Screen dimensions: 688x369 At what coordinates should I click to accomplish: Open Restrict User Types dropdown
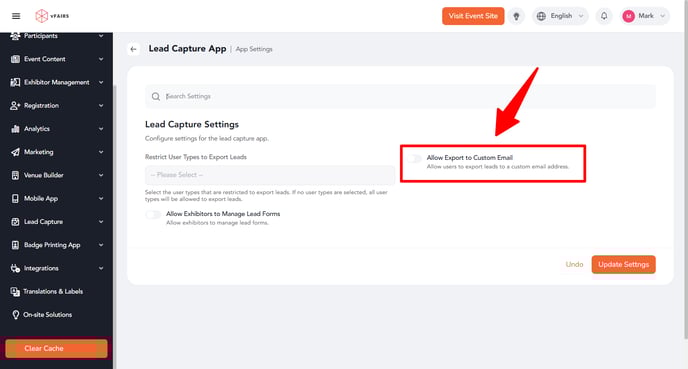pos(270,175)
